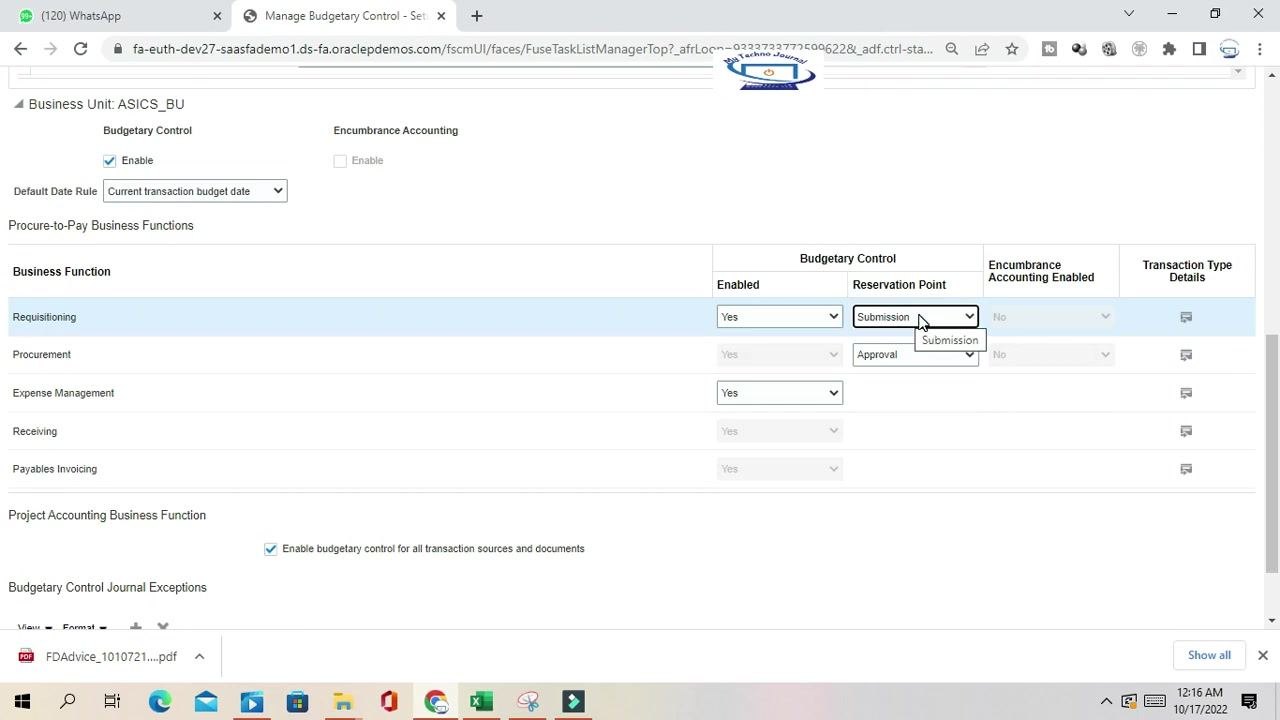
Task: Click the Requisitioning business function row label
Action: (x=44, y=317)
